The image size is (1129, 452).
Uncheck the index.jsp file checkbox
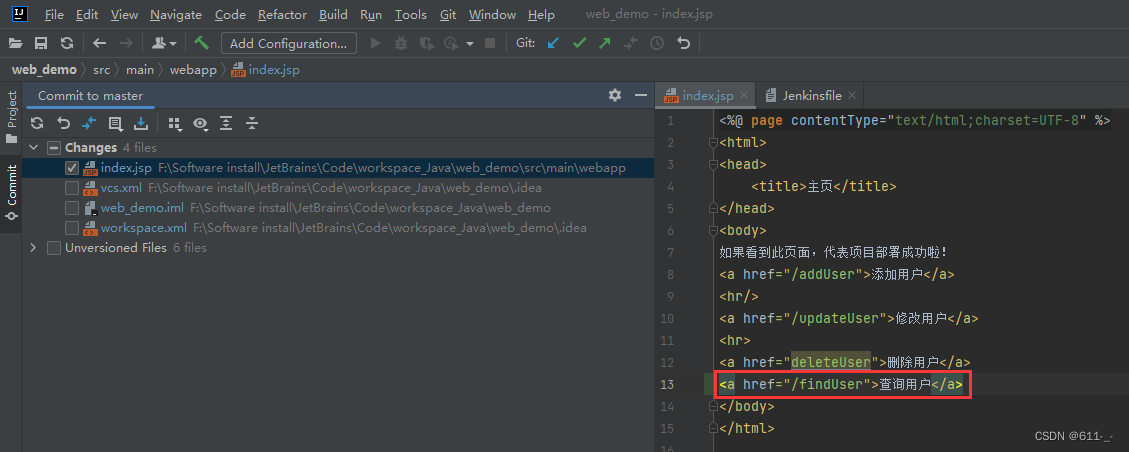[x=71, y=168]
